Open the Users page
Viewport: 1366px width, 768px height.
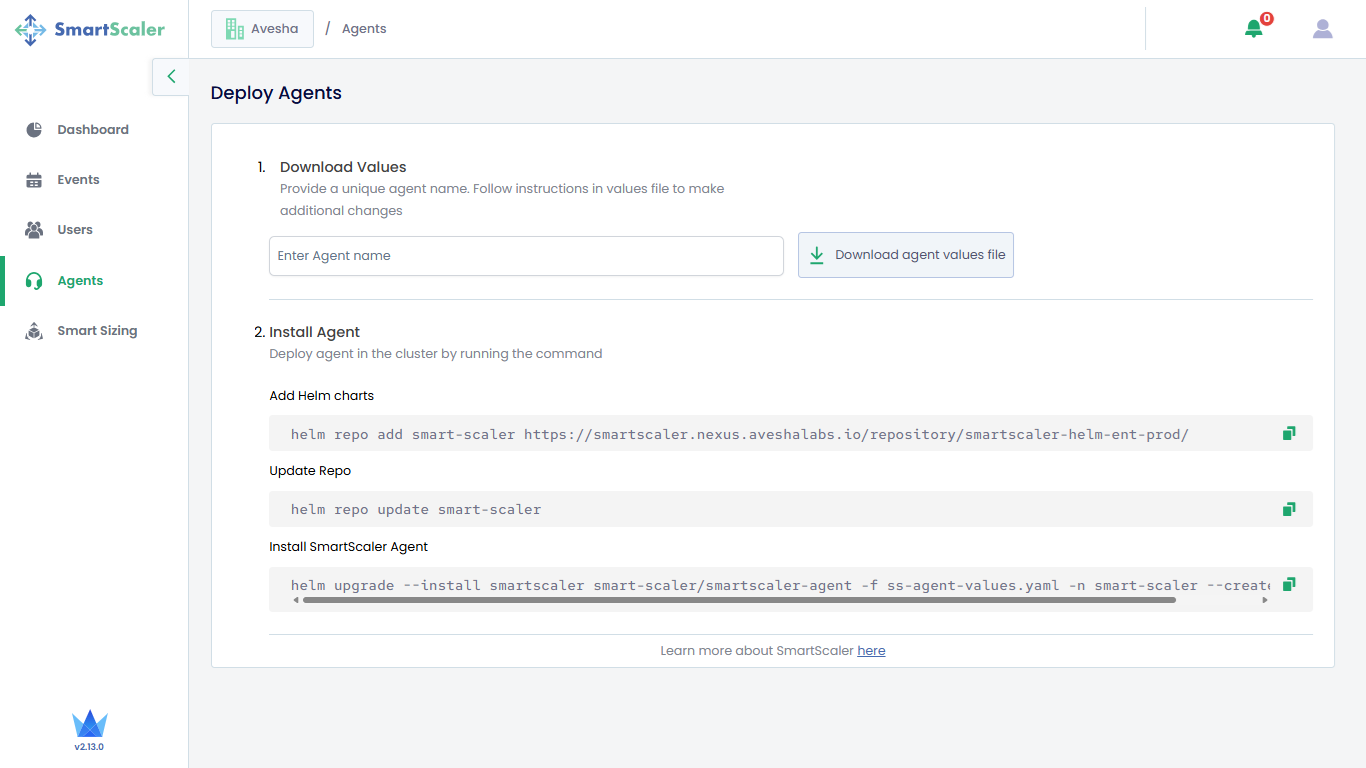pos(75,230)
